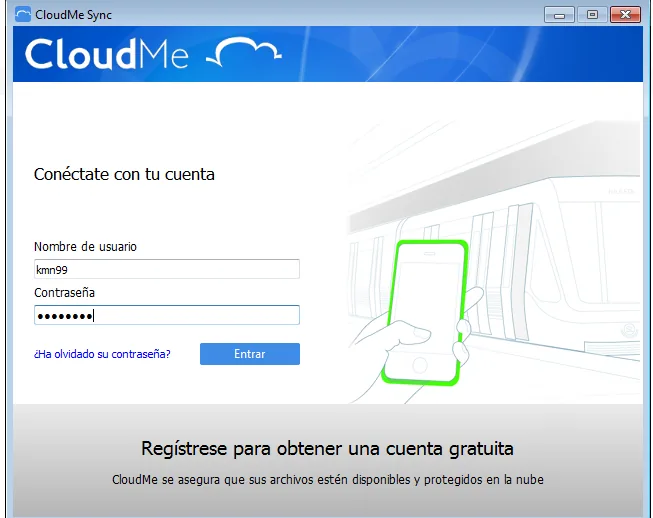Click the "Contraseña" label
653x518 pixels.
tap(65, 293)
